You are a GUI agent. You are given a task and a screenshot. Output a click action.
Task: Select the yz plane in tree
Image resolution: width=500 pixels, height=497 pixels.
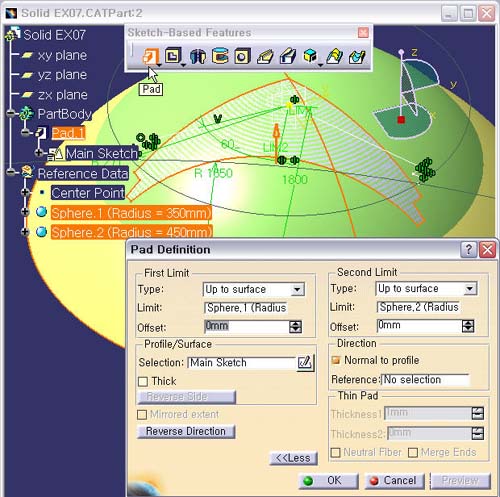coord(62,75)
